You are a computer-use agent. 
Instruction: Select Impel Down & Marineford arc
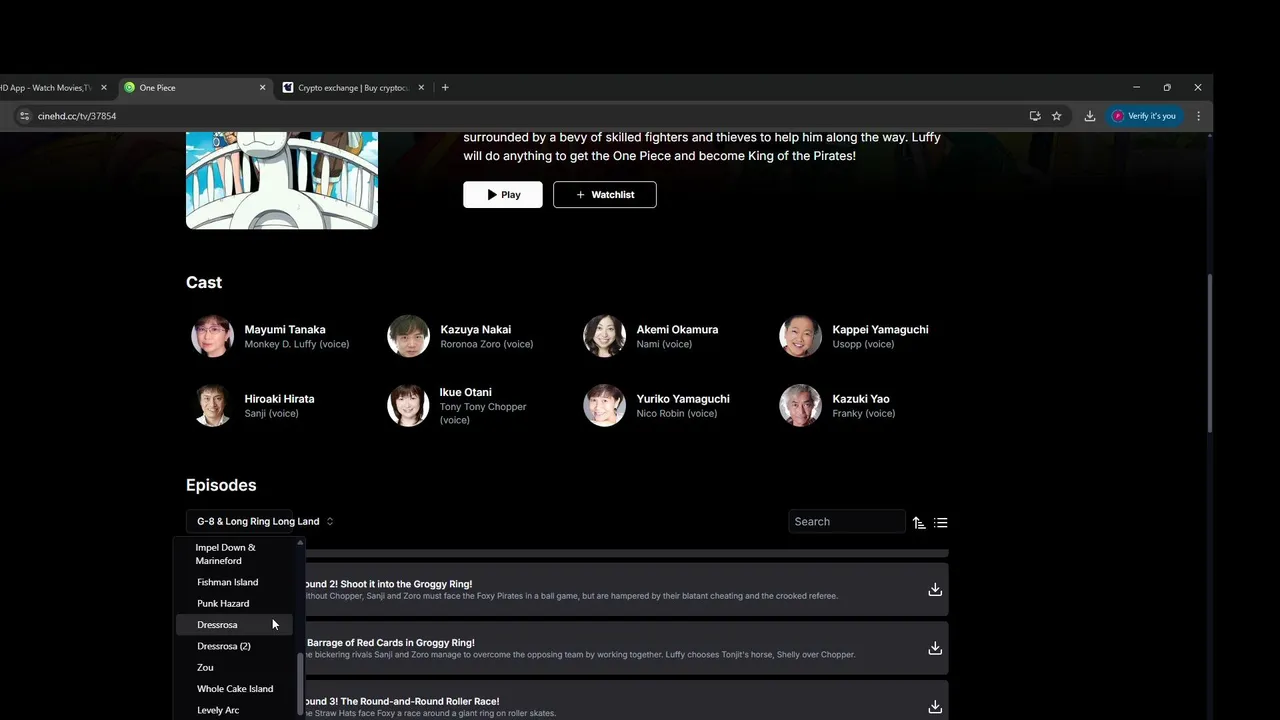(235, 554)
